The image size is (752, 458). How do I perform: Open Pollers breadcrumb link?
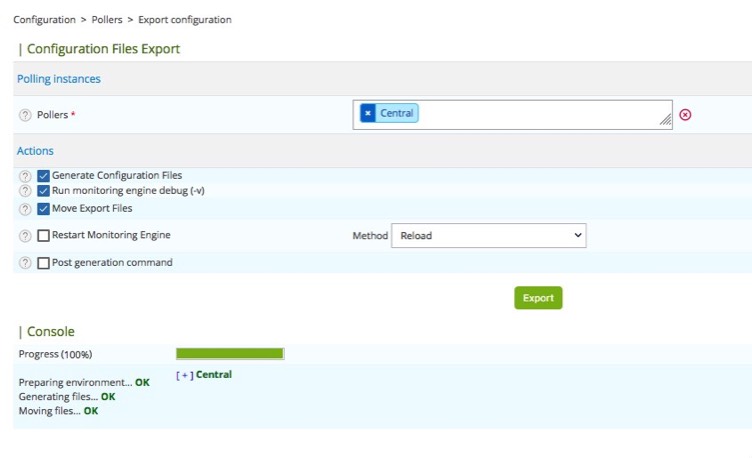(109, 20)
